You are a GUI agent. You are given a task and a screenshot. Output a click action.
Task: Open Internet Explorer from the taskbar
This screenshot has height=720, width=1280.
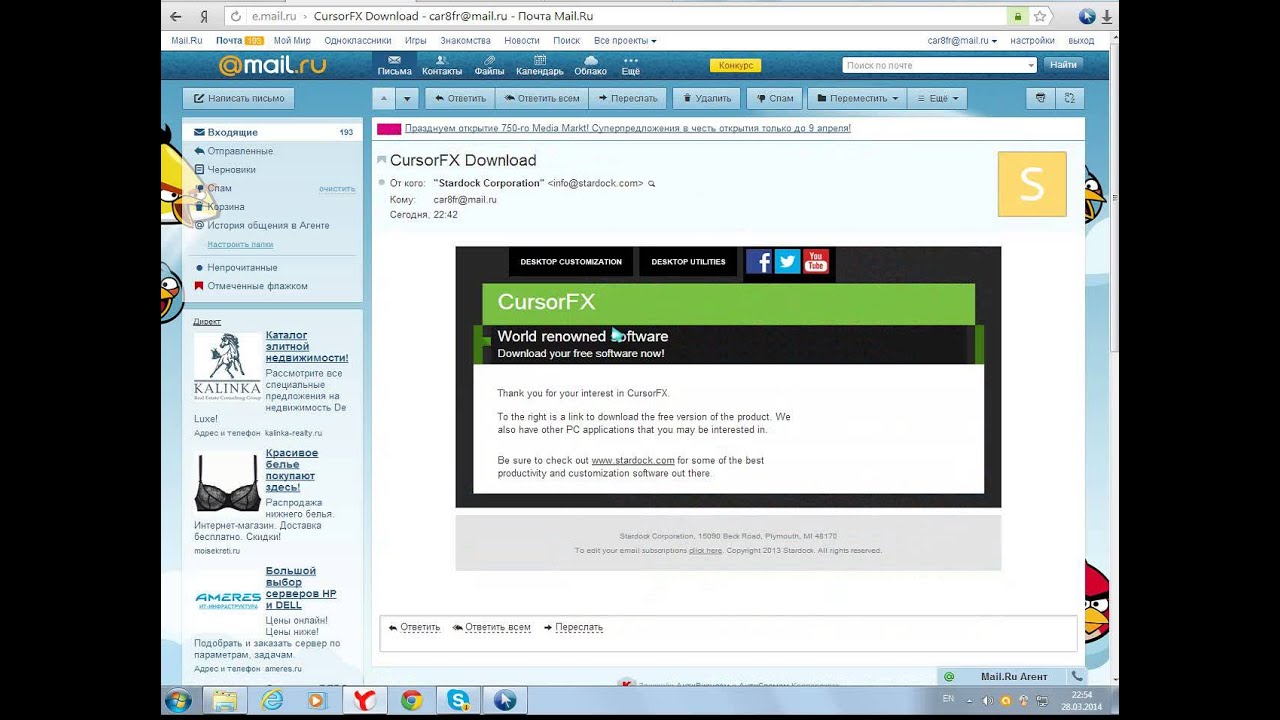(x=272, y=701)
